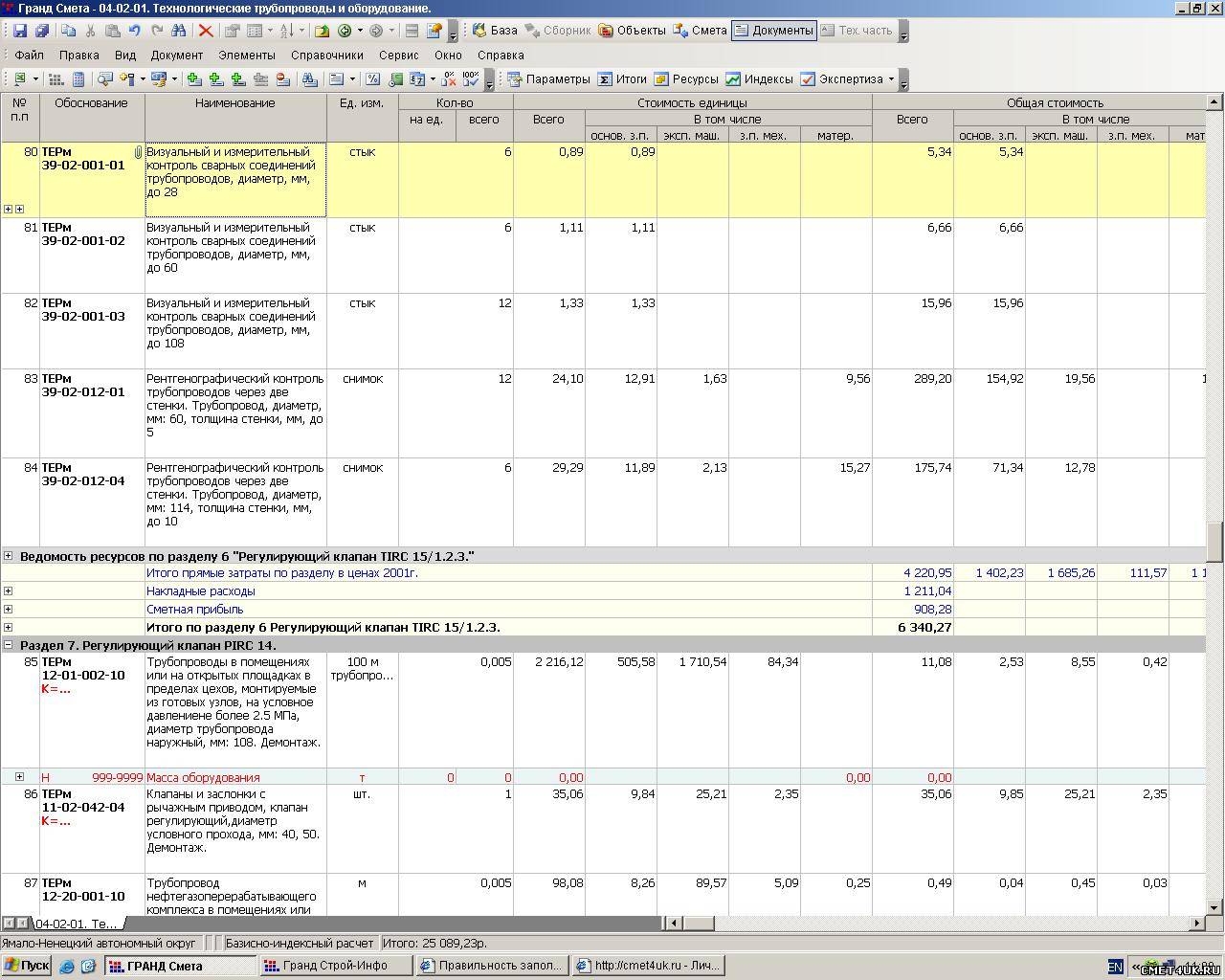Open the calculator icon in the toolbar
The width and height of the screenshot is (1225, 980).
[x=78, y=79]
